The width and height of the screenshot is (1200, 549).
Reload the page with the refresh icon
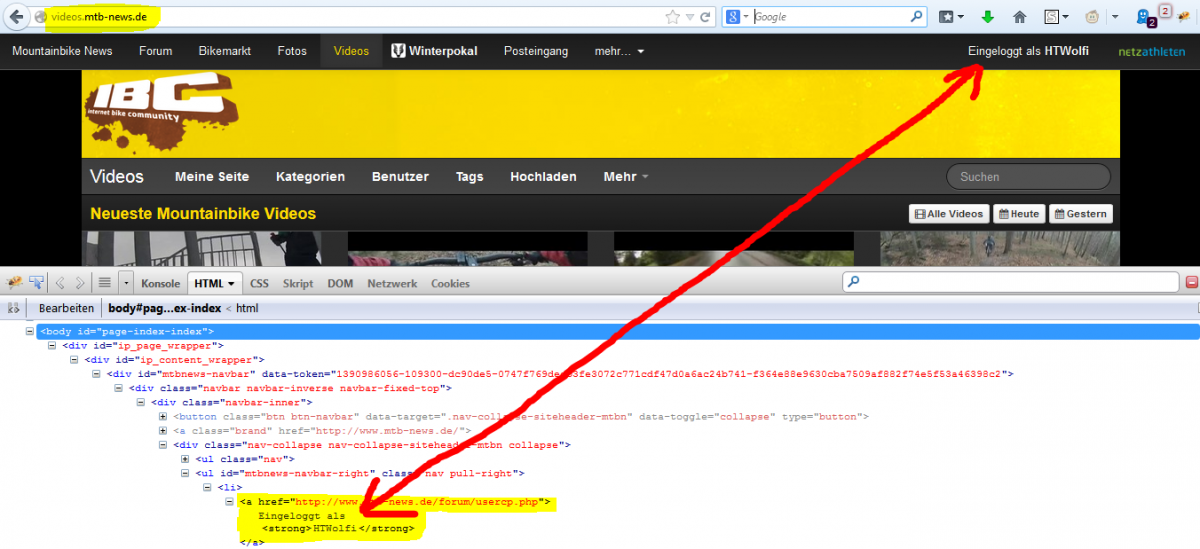click(x=705, y=17)
